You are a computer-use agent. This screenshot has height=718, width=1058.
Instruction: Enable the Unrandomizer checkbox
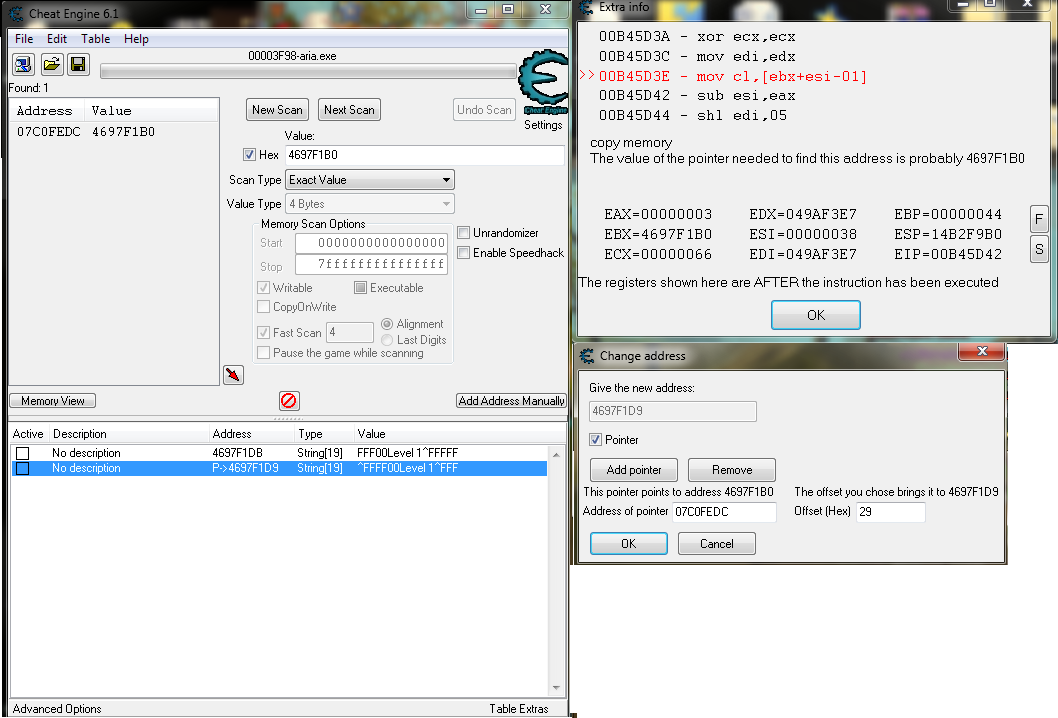click(464, 233)
